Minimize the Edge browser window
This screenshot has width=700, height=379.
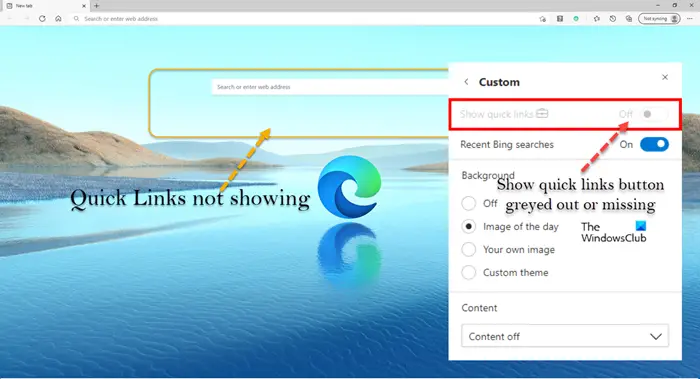(x=658, y=5)
